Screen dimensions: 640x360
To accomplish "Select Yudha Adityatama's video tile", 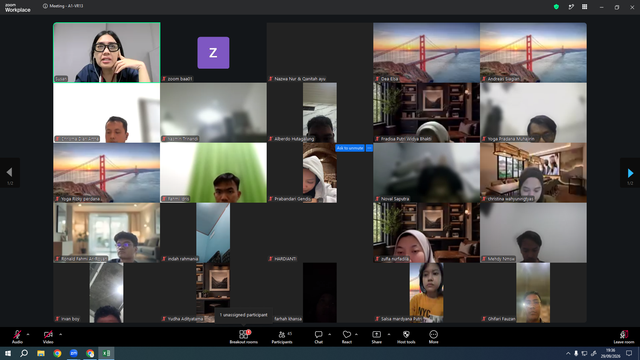I will 213,293.
